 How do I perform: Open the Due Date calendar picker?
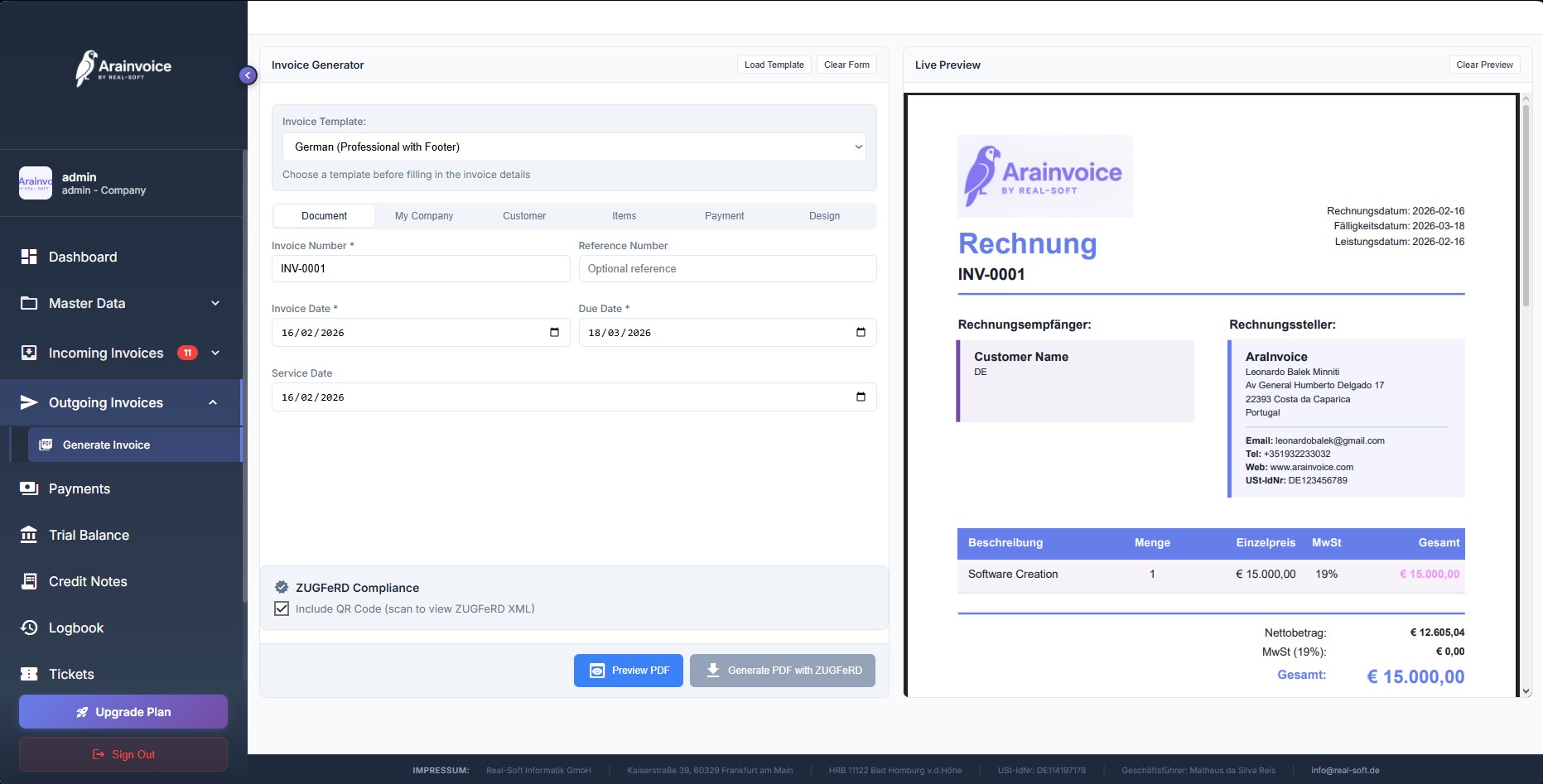point(861,332)
